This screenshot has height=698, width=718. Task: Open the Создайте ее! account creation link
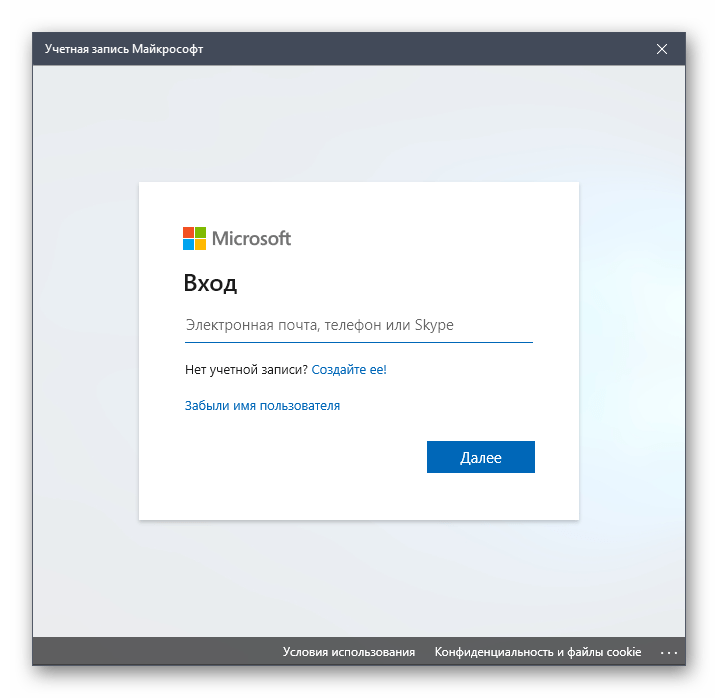pyautogui.click(x=349, y=370)
